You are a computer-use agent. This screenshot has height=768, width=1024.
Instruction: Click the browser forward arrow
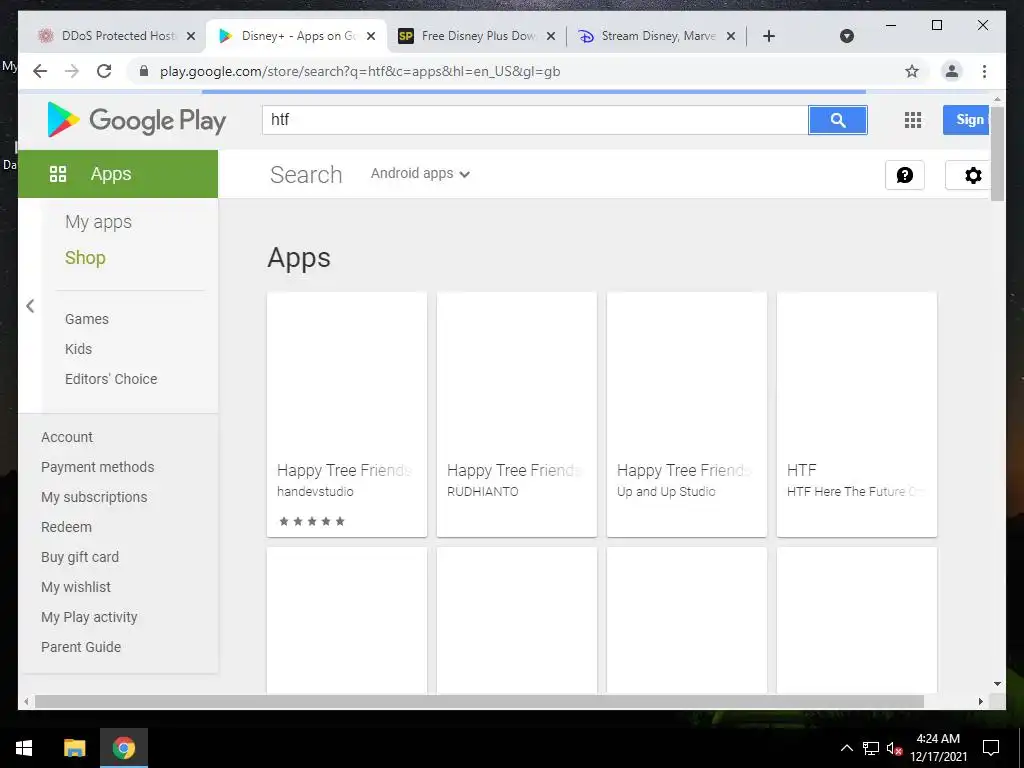point(72,71)
